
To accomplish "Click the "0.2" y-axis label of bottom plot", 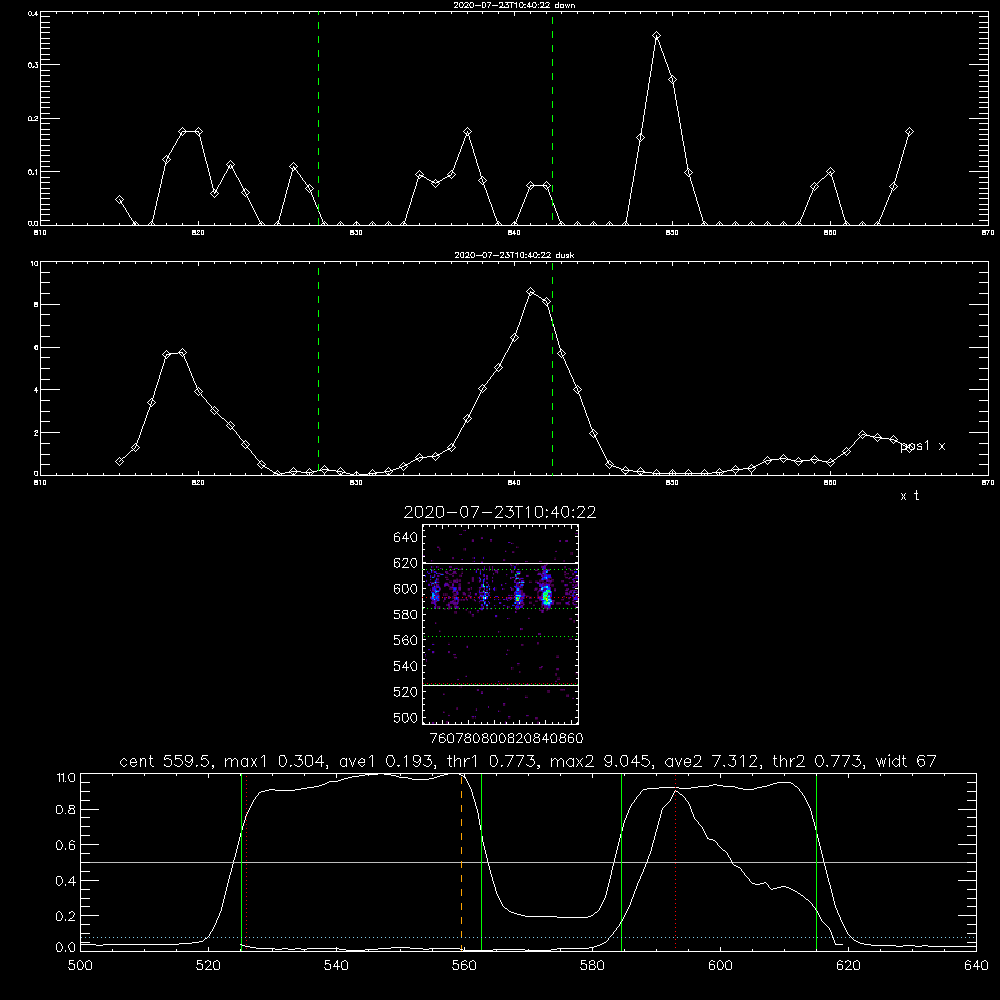I will (x=65, y=916).
